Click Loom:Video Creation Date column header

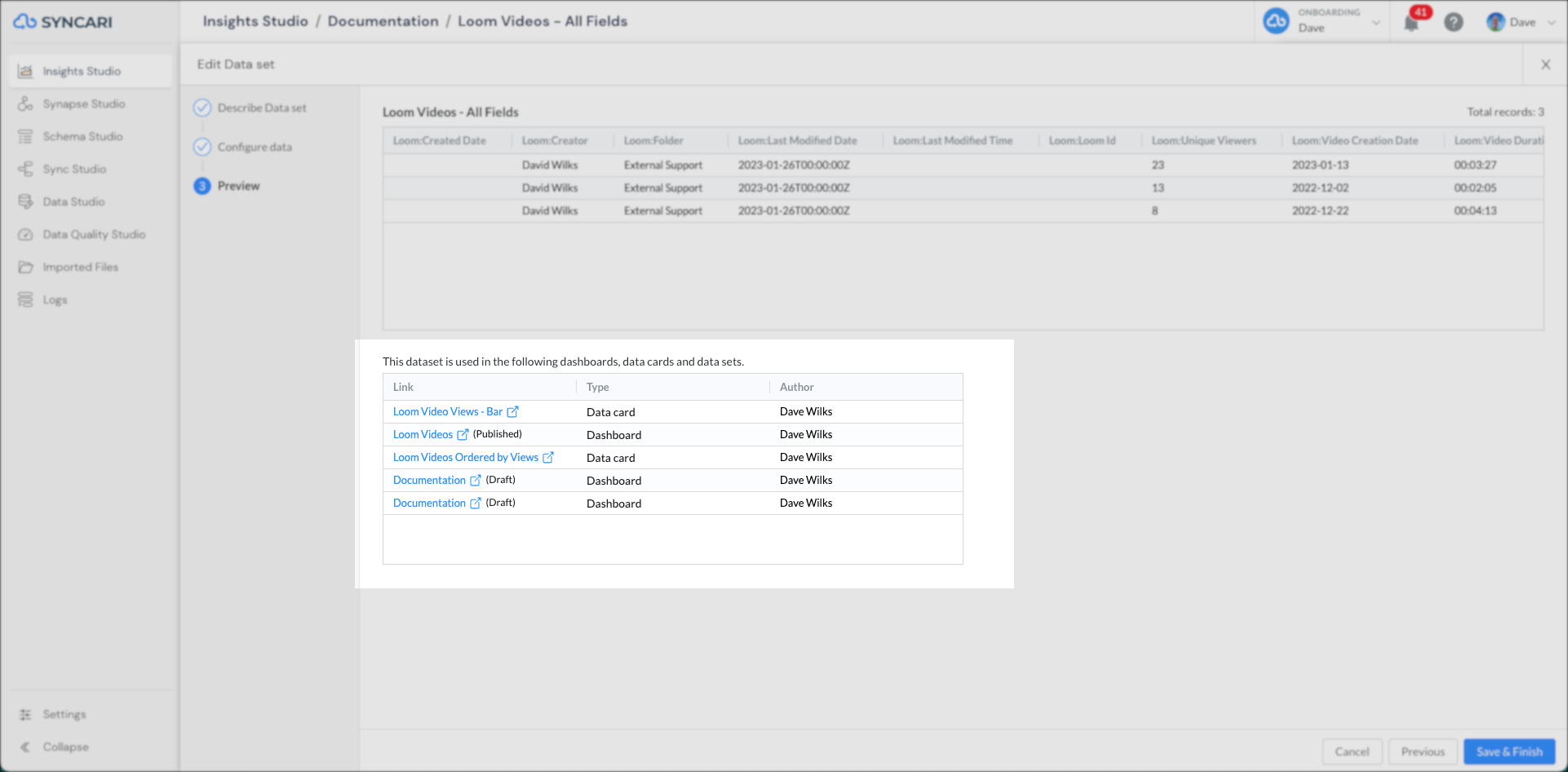pos(1355,141)
